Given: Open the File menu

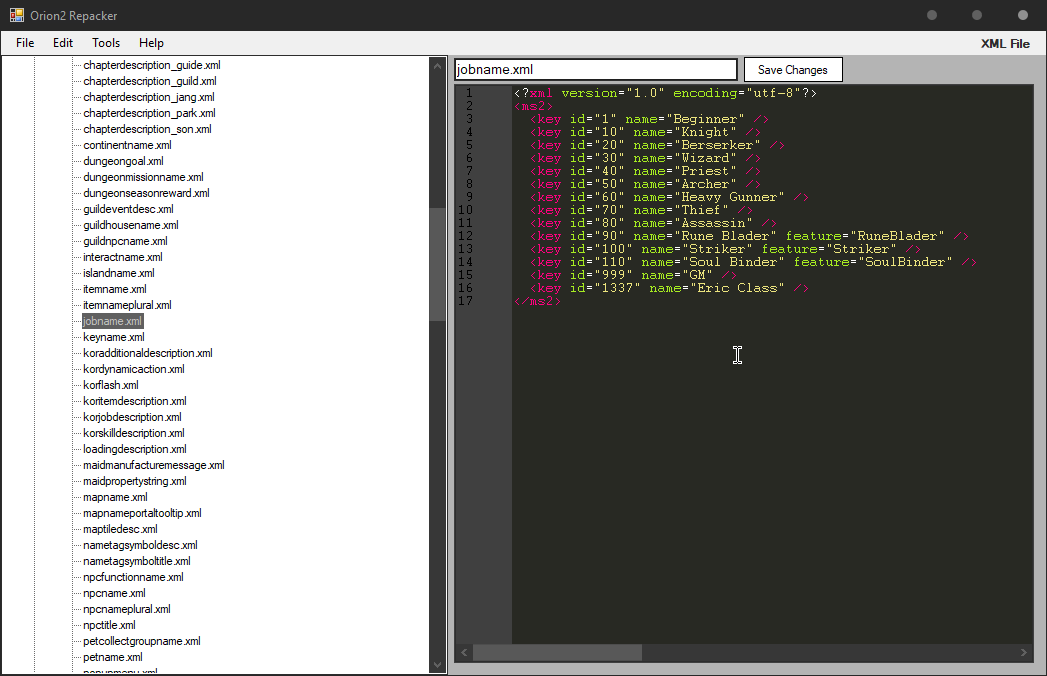Looking at the screenshot, I should (25, 43).
